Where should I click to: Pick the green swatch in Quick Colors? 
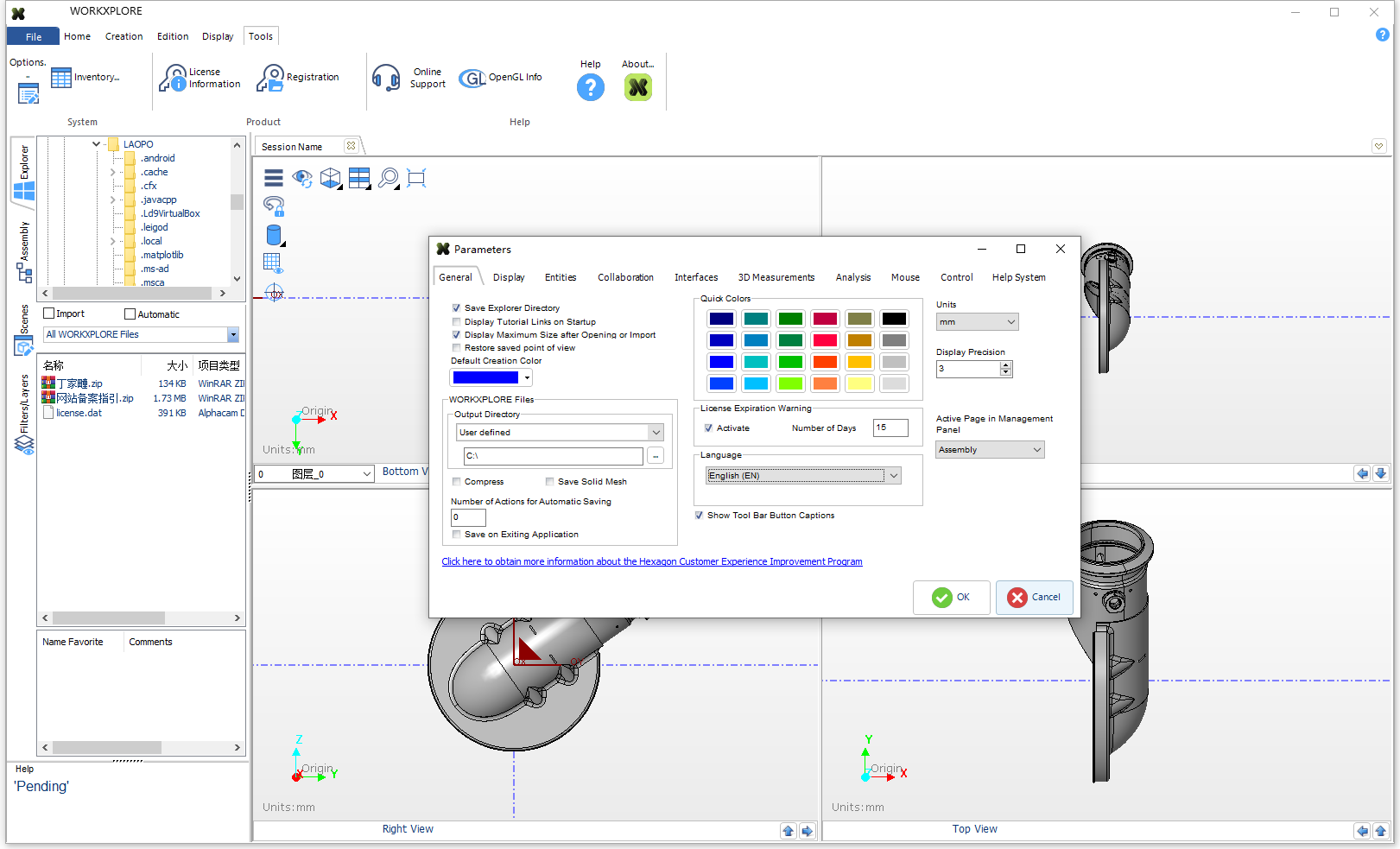click(790, 318)
